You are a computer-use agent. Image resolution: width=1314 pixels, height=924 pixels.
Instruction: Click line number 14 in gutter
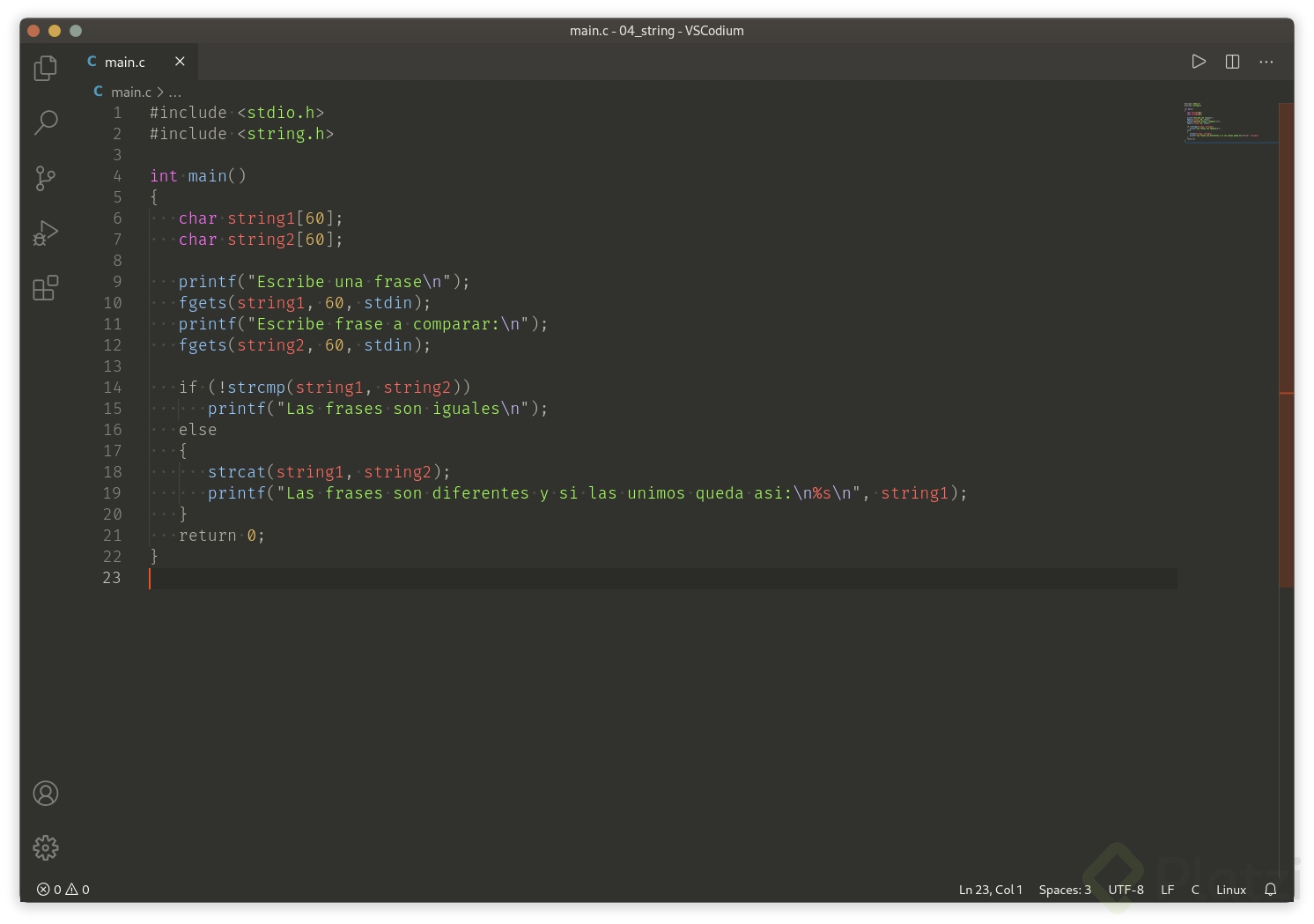point(113,388)
